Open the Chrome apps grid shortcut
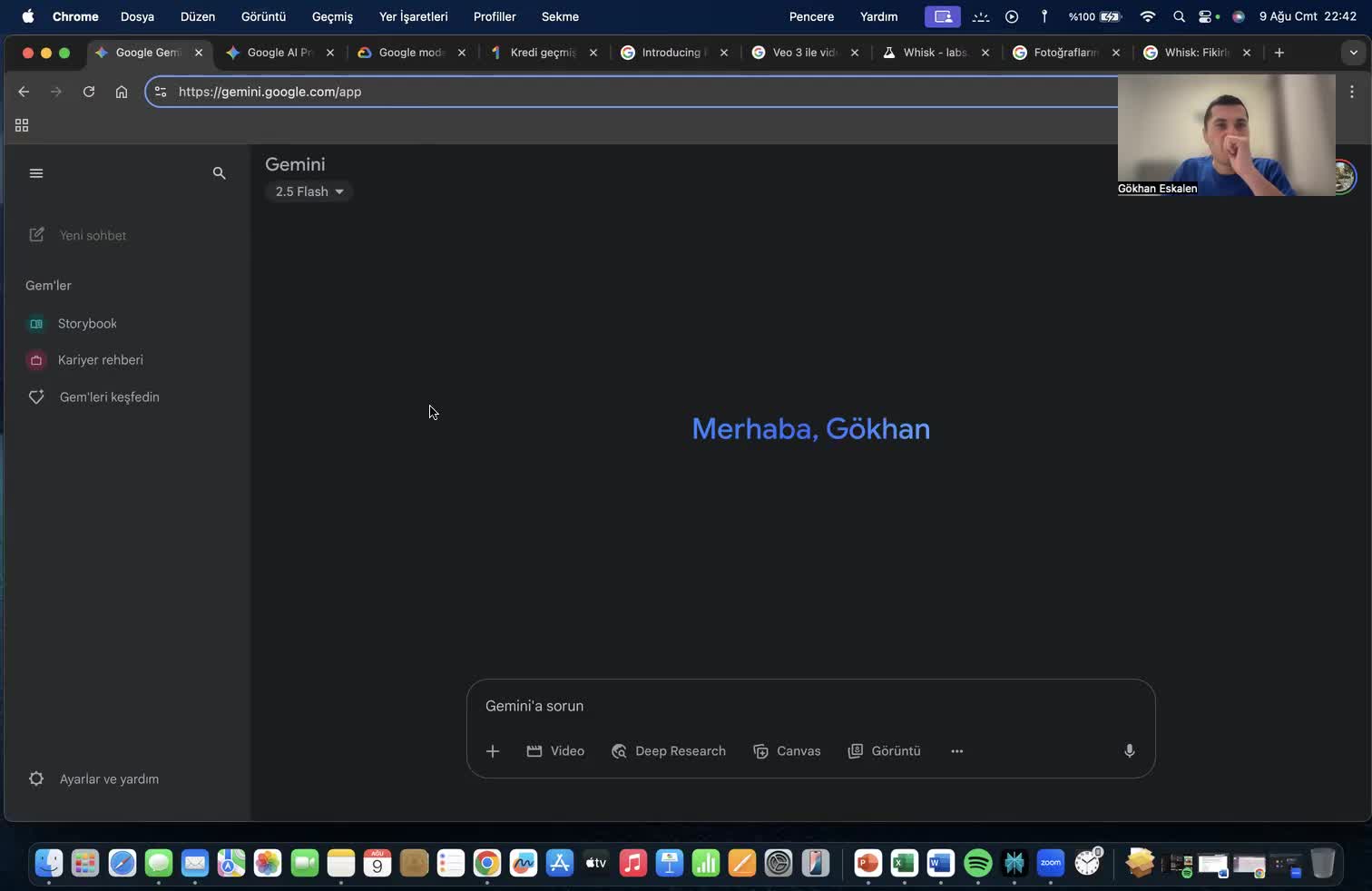 [22, 125]
